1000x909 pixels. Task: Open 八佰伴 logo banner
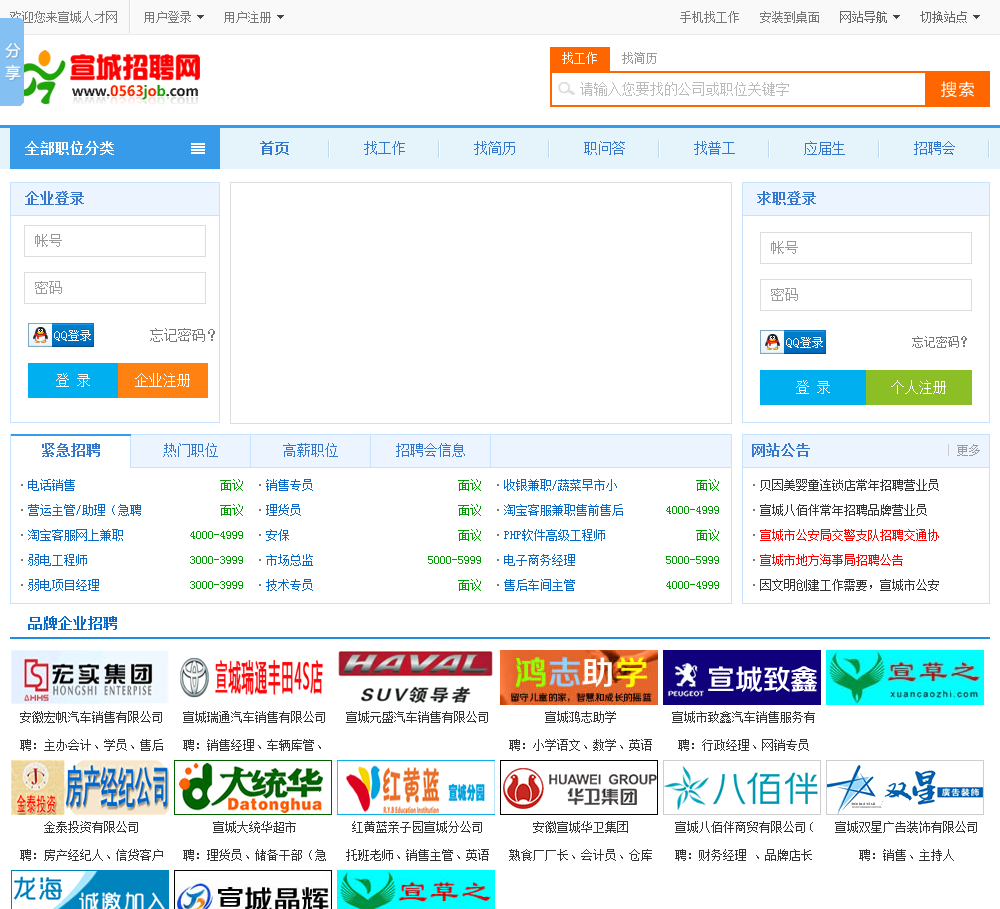pyautogui.click(x=742, y=787)
